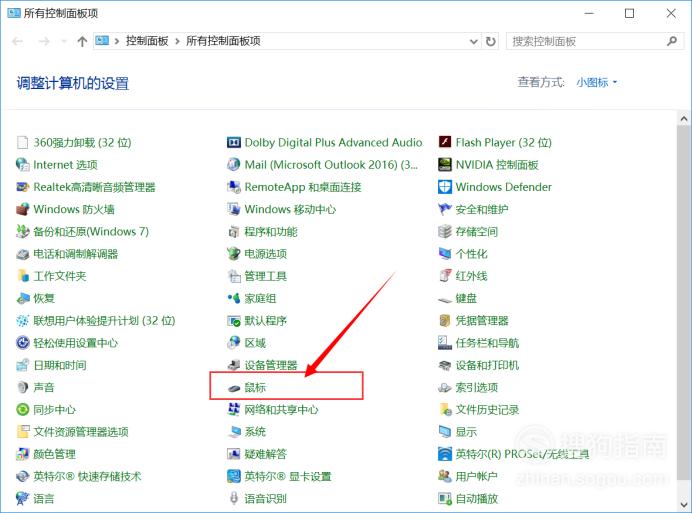Open the 程序和功能 link

(x=271, y=232)
